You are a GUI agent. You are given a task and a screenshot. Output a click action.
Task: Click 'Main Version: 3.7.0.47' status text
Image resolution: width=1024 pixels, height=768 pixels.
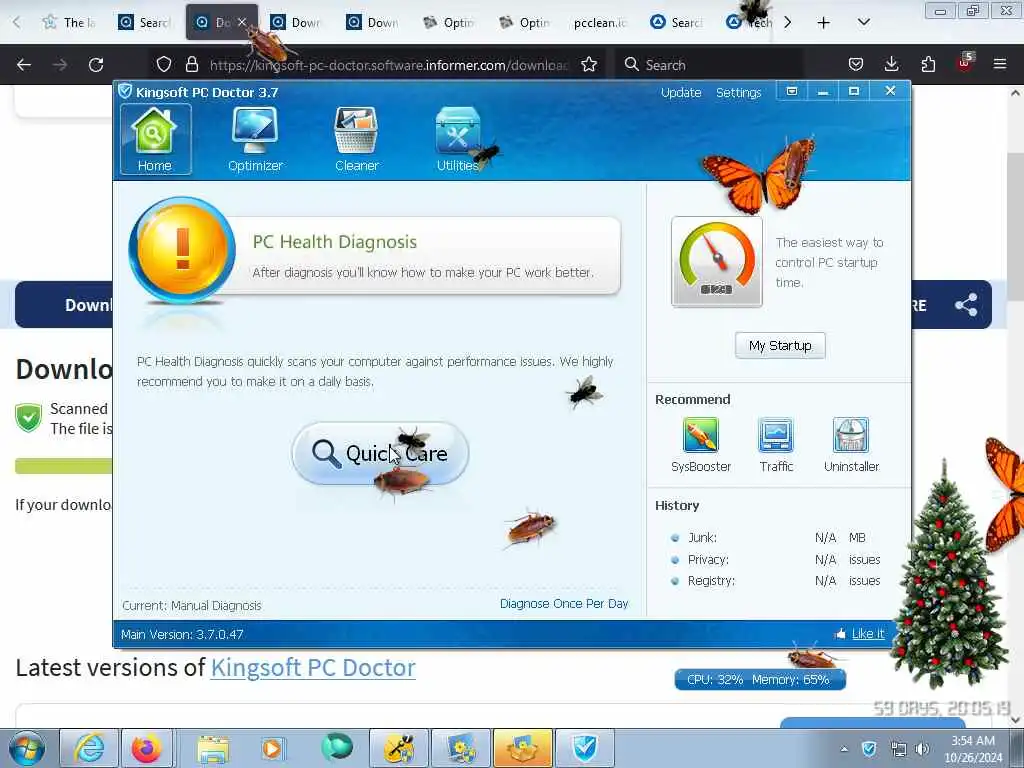182,634
